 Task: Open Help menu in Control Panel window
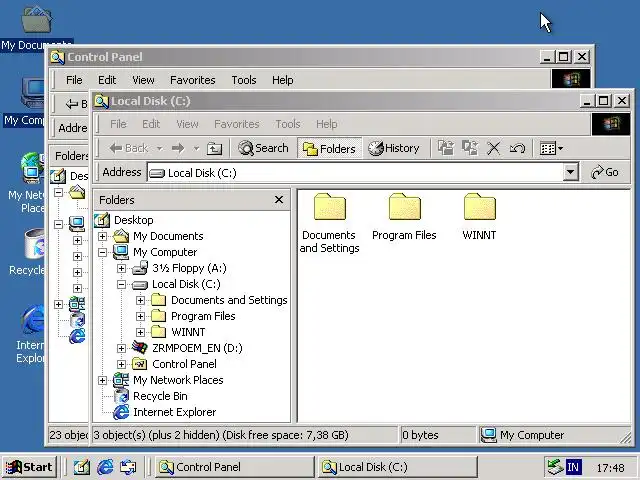click(x=282, y=80)
